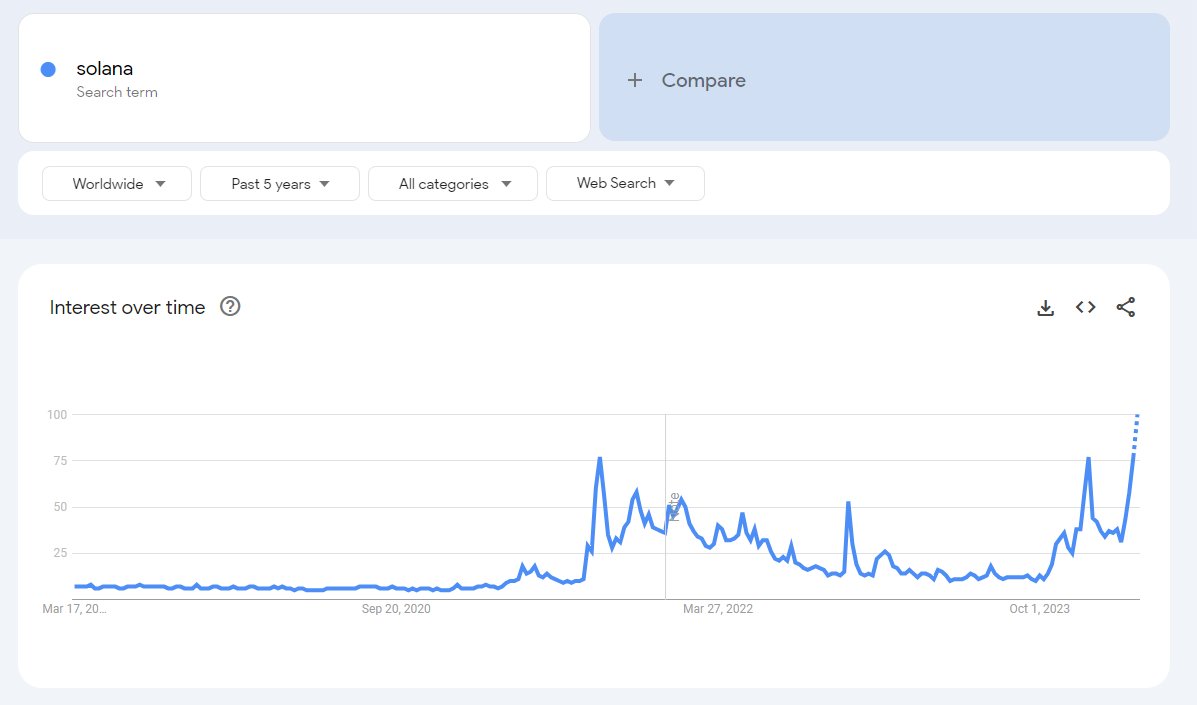Click the 25 value axis label

[60, 552]
